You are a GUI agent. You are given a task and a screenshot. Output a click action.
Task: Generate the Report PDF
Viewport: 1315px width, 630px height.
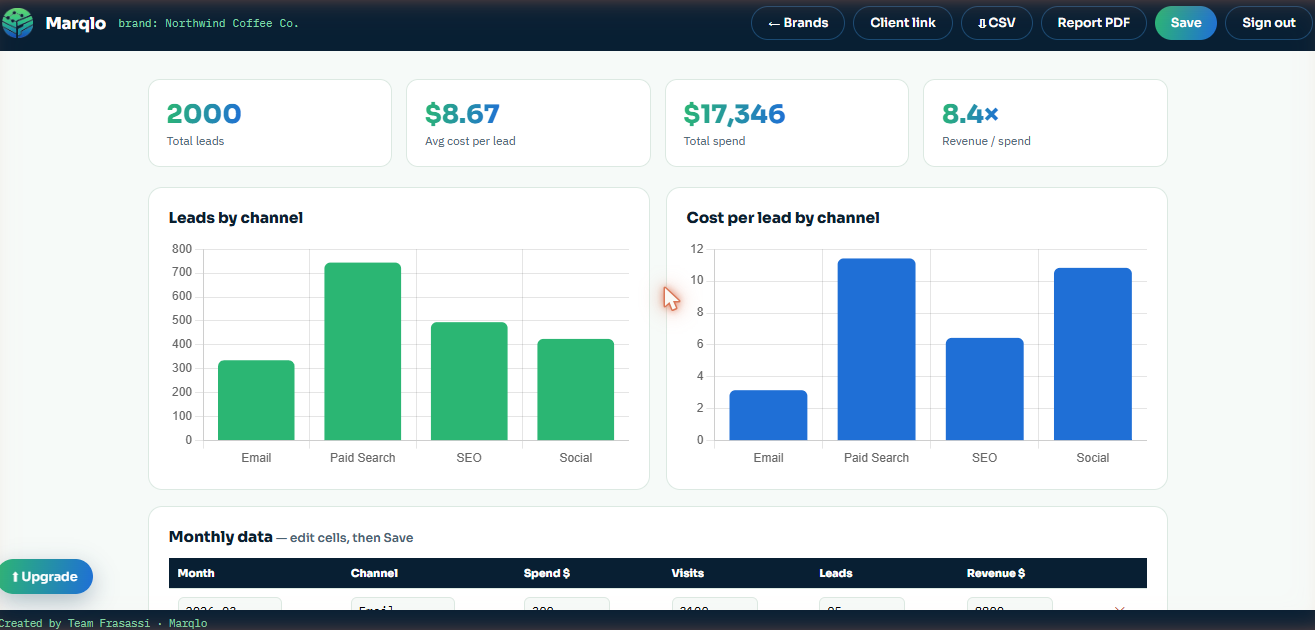1094,23
